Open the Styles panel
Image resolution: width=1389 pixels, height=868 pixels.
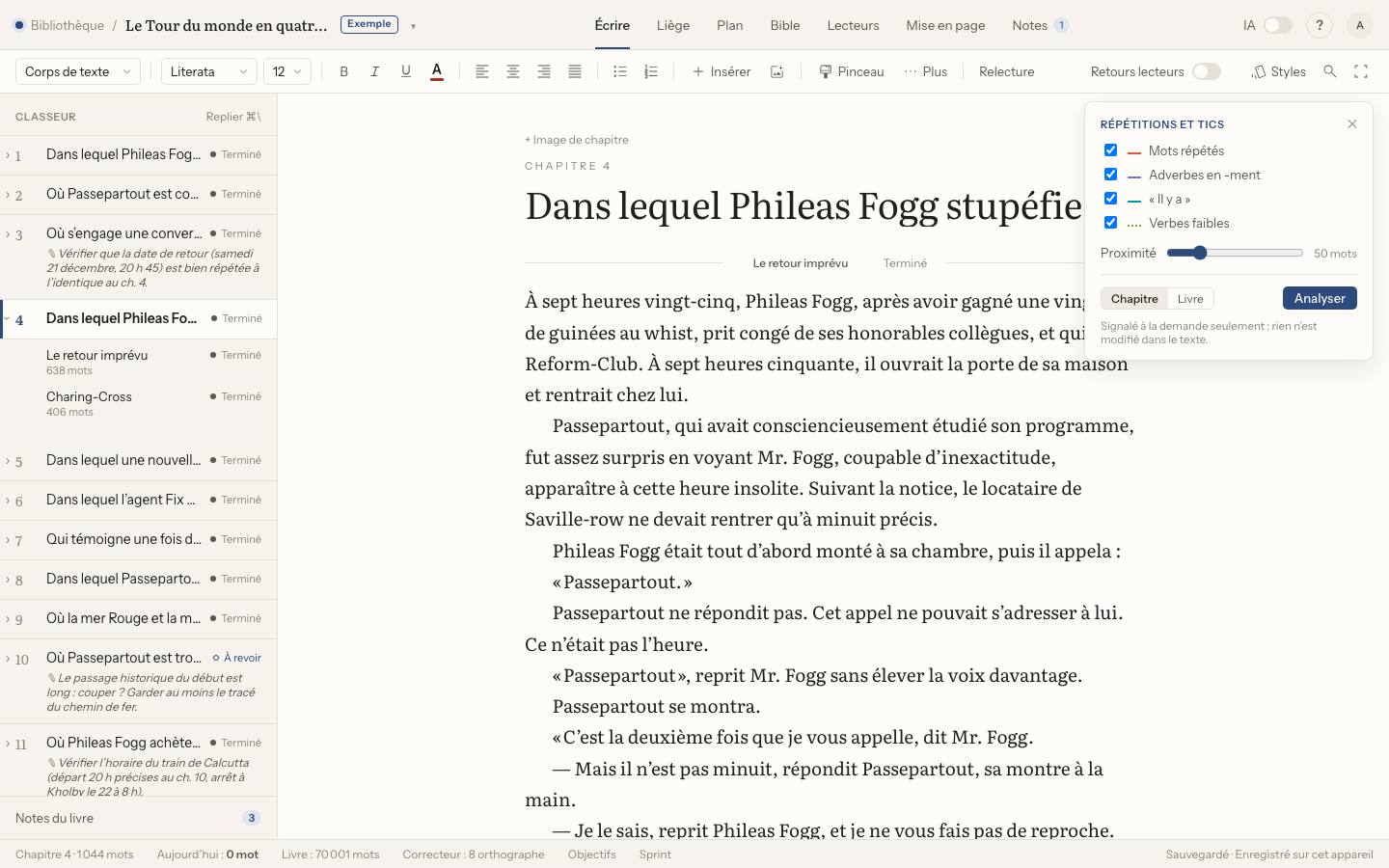(x=1279, y=71)
